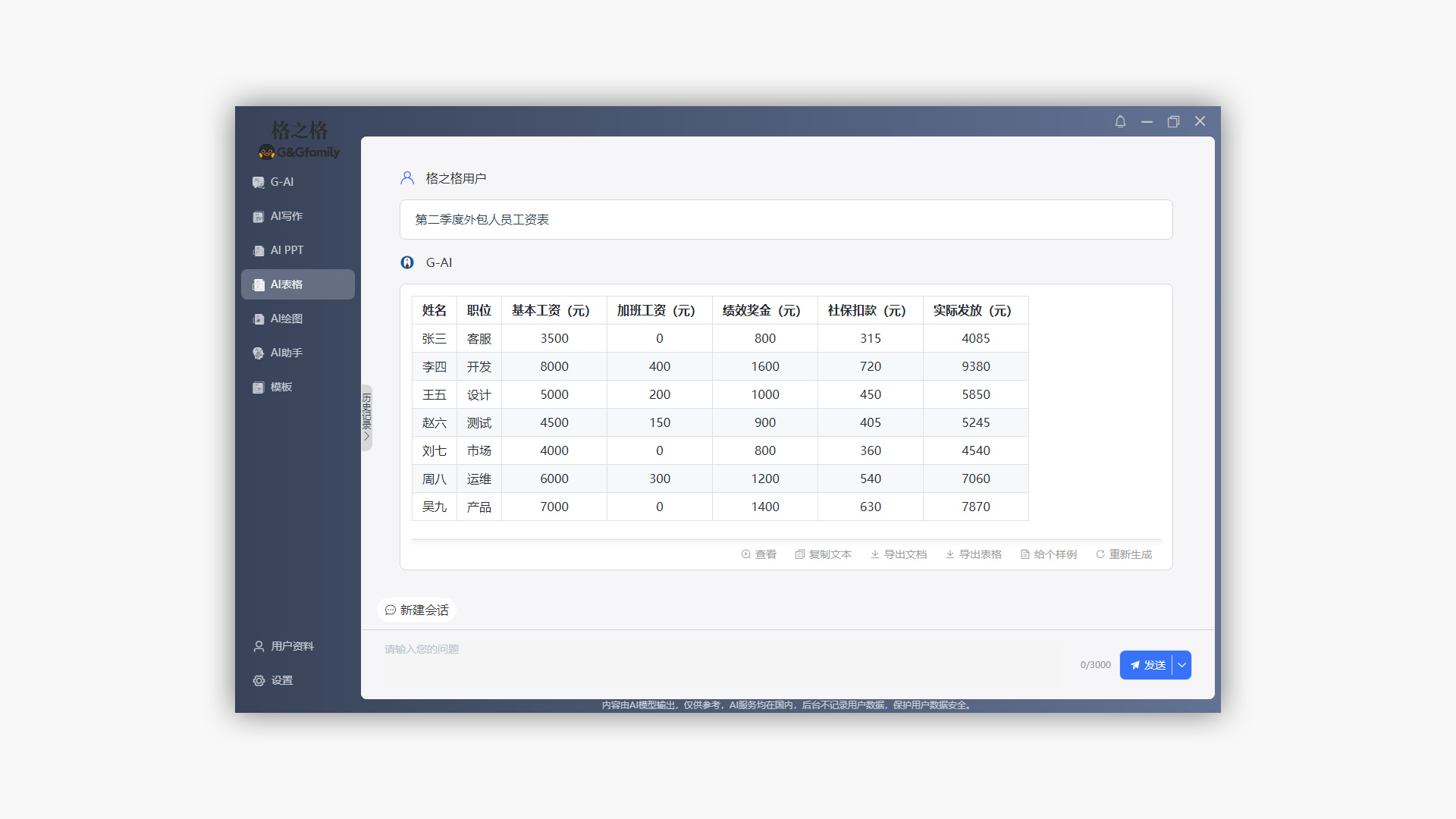The image size is (1456, 819).
Task: Export document via 导出文档
Action: (899, 554)
